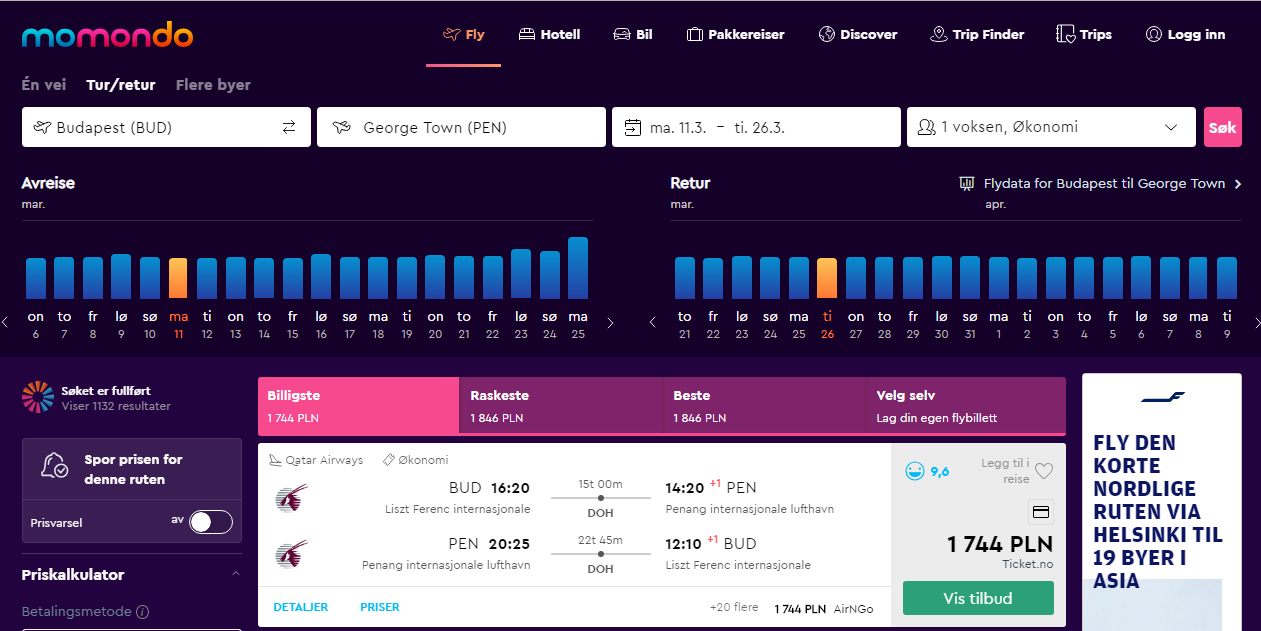Screen dimensions: 1261x631
Task: Open Trip Finder from the navigation
Action: [x=977, y=34]
